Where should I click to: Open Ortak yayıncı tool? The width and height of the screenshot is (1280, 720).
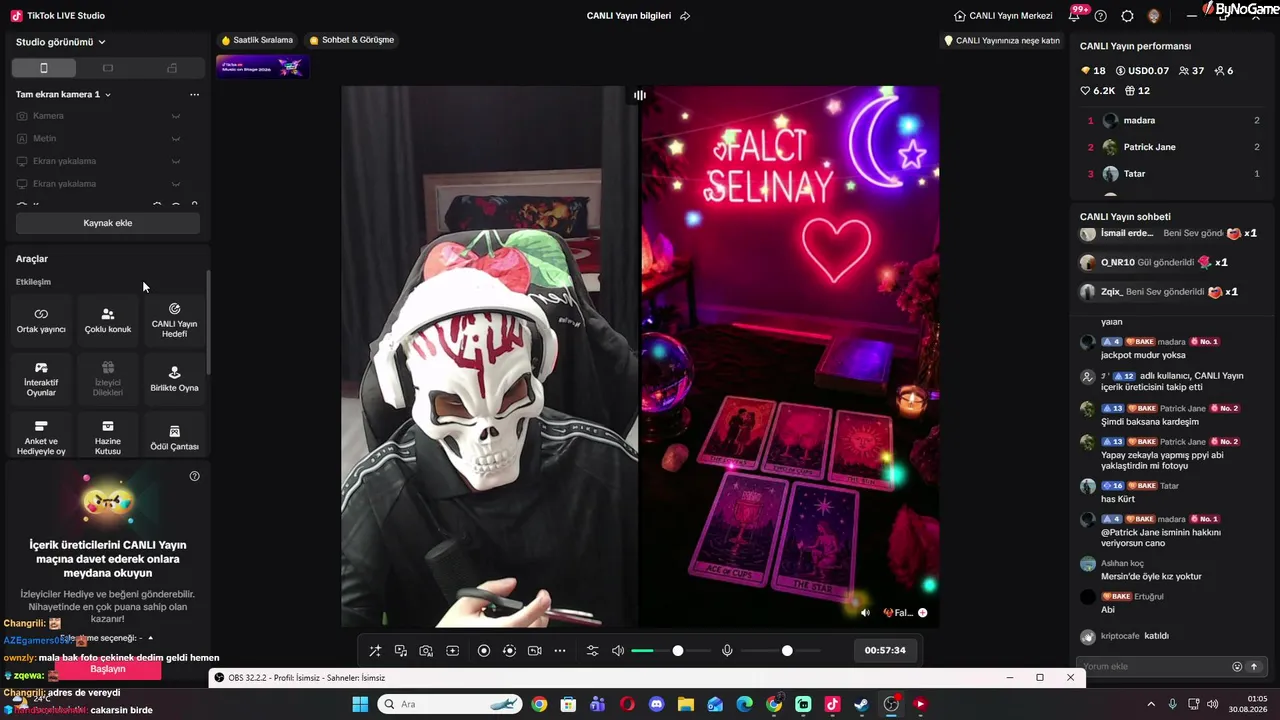pos(41,320)
